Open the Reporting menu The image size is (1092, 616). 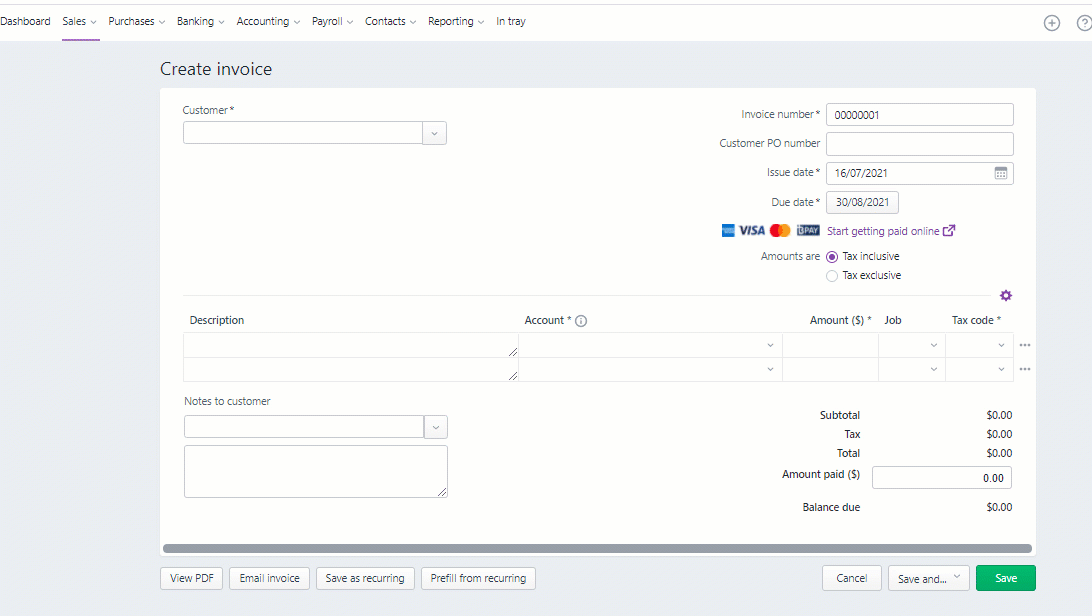click(455, 21)
